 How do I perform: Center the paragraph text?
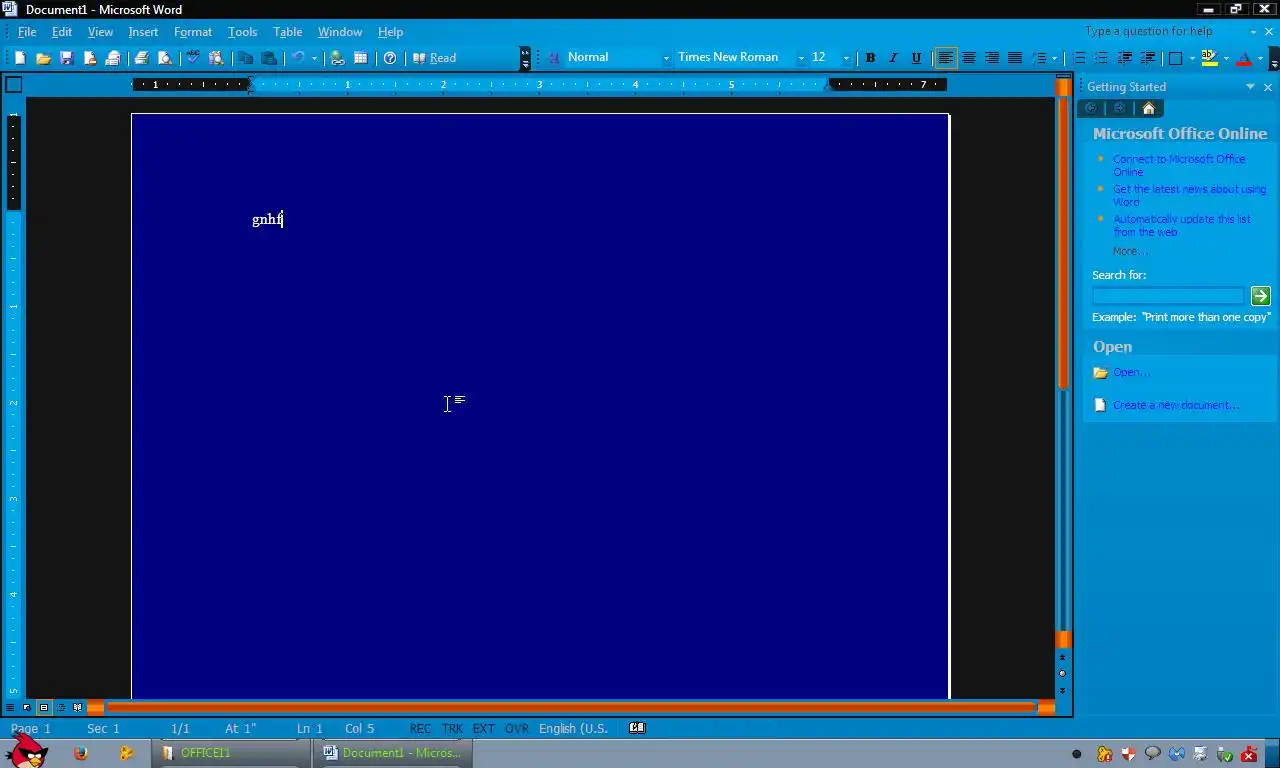tap(969, 58)
